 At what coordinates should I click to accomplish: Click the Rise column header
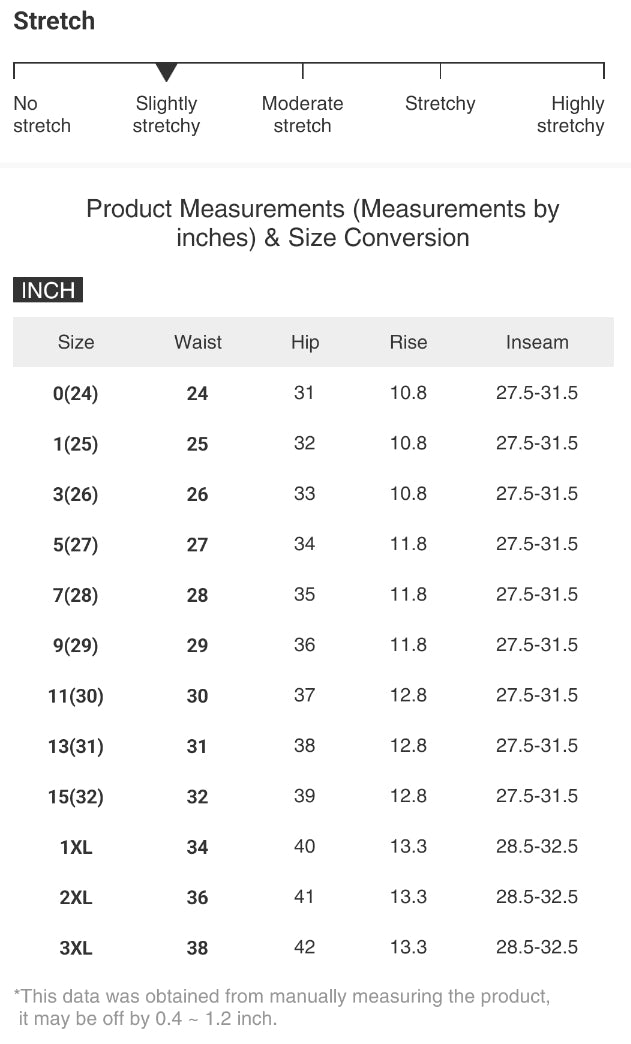tap(408, 342)
